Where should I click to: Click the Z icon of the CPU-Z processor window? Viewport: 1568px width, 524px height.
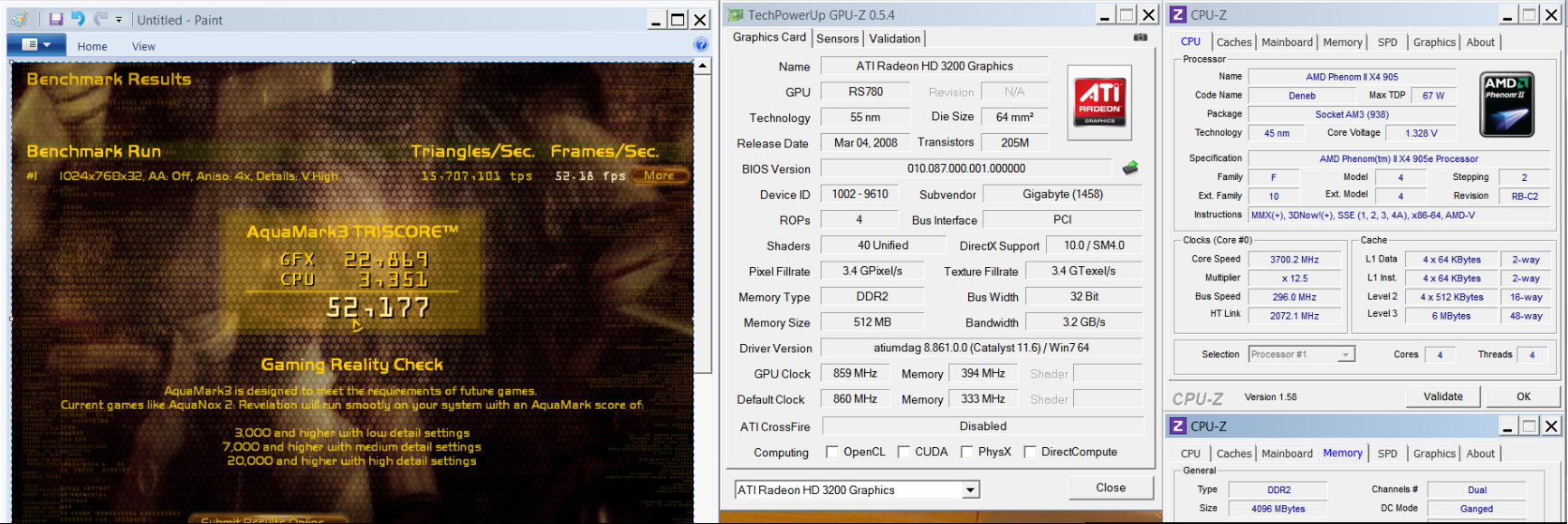[1178, 14]
